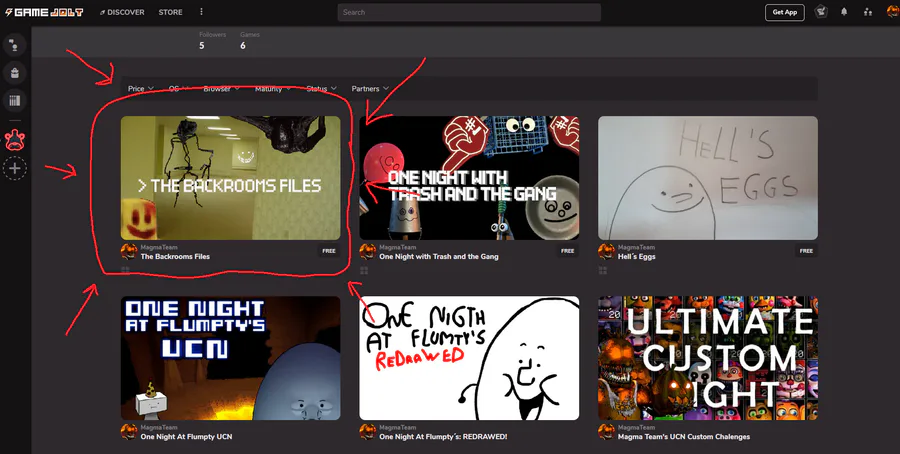The width and height of the screenshot is (900, 454).
Task: Click FREE badge on Hell's Eggs
Action: pos(806,251)
